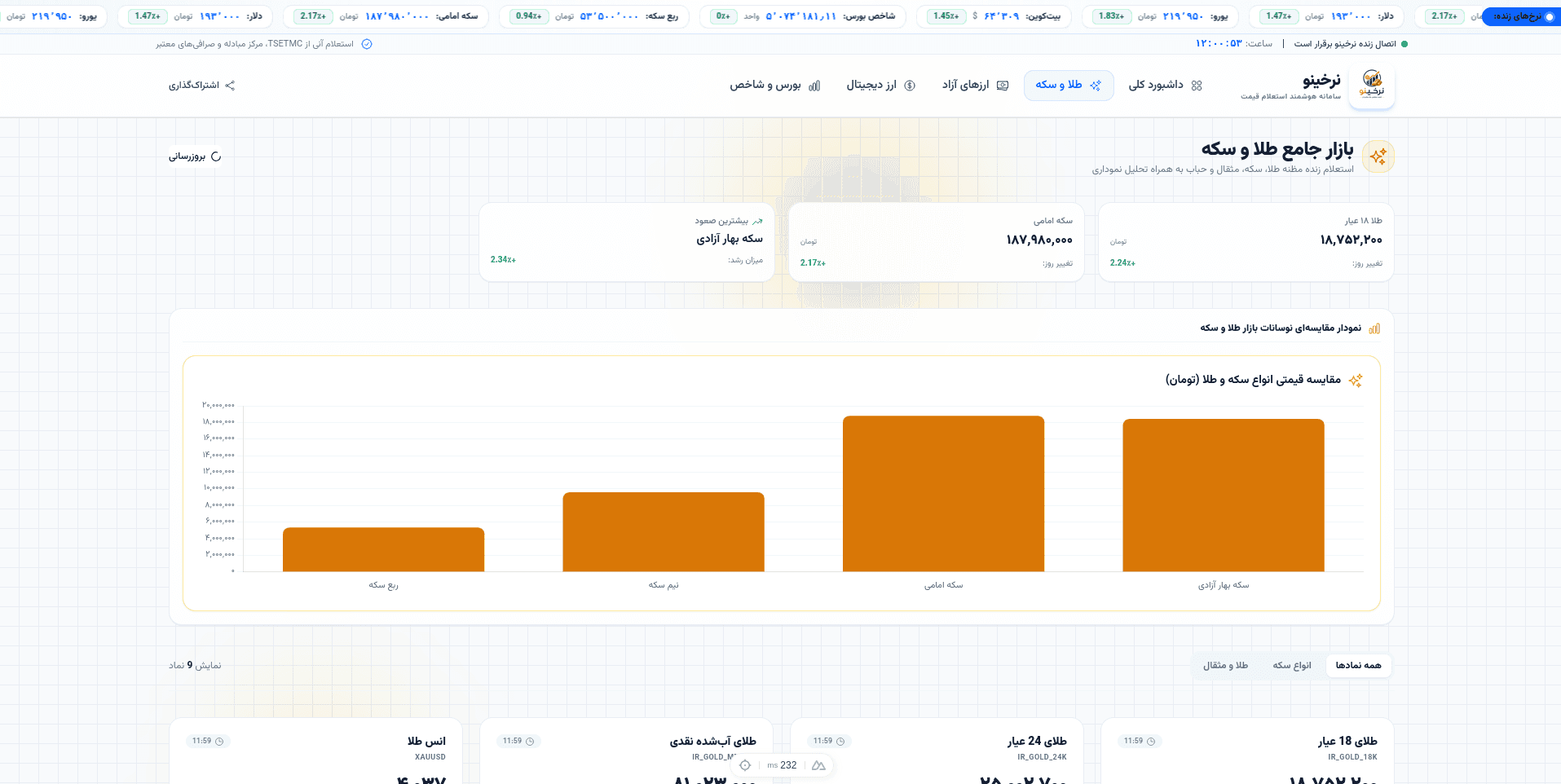Click the ربع سکه chart bar
This screenshot has width=1561, height=784.
click(383, 549)
